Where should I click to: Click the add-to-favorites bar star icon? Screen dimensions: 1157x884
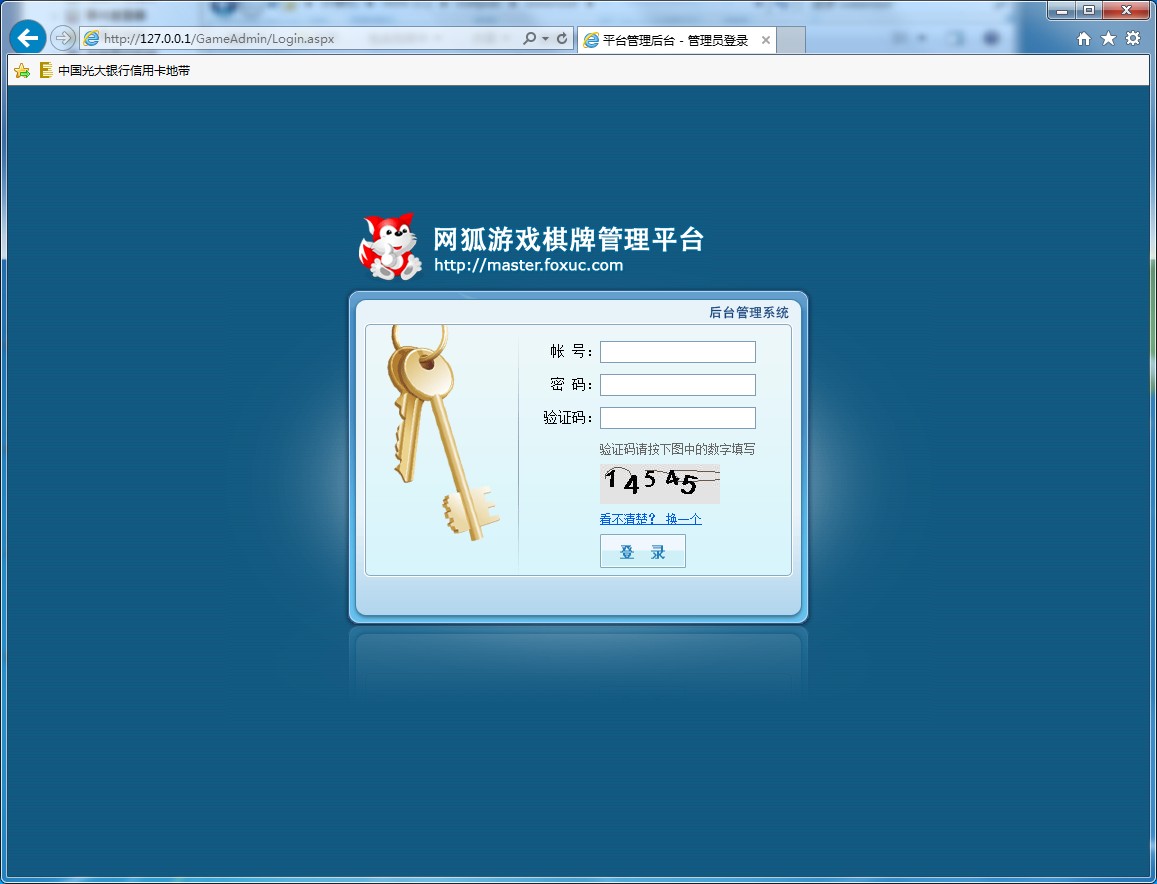tap(22, 71)
